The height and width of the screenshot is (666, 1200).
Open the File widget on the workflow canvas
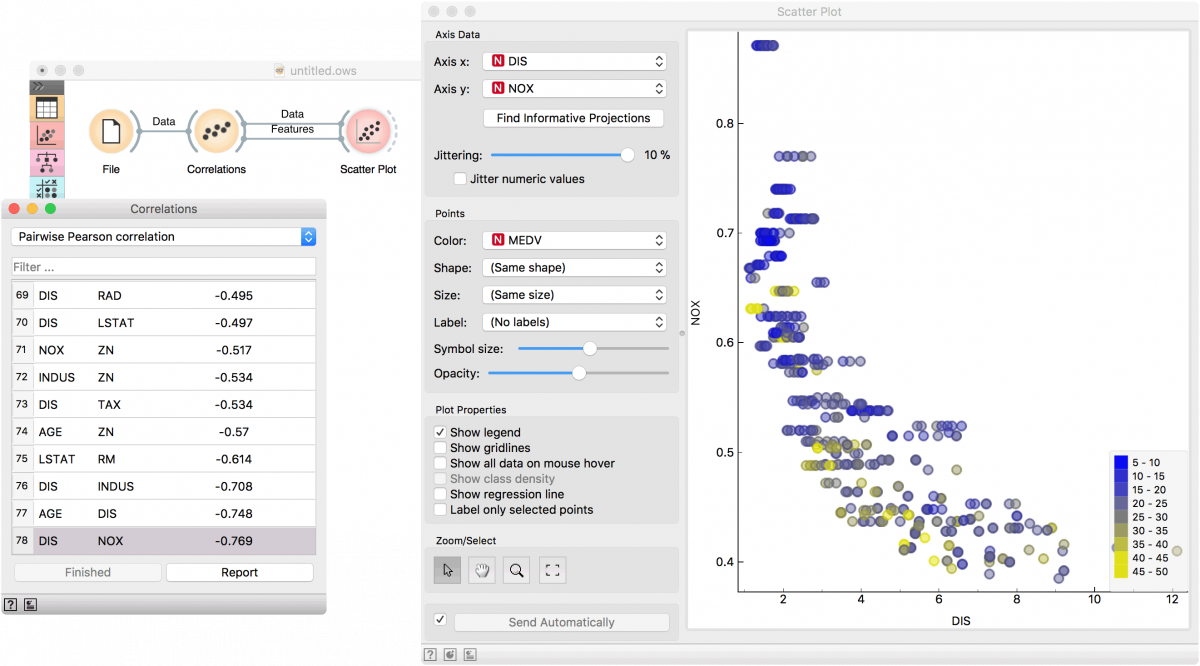[112, 131]
